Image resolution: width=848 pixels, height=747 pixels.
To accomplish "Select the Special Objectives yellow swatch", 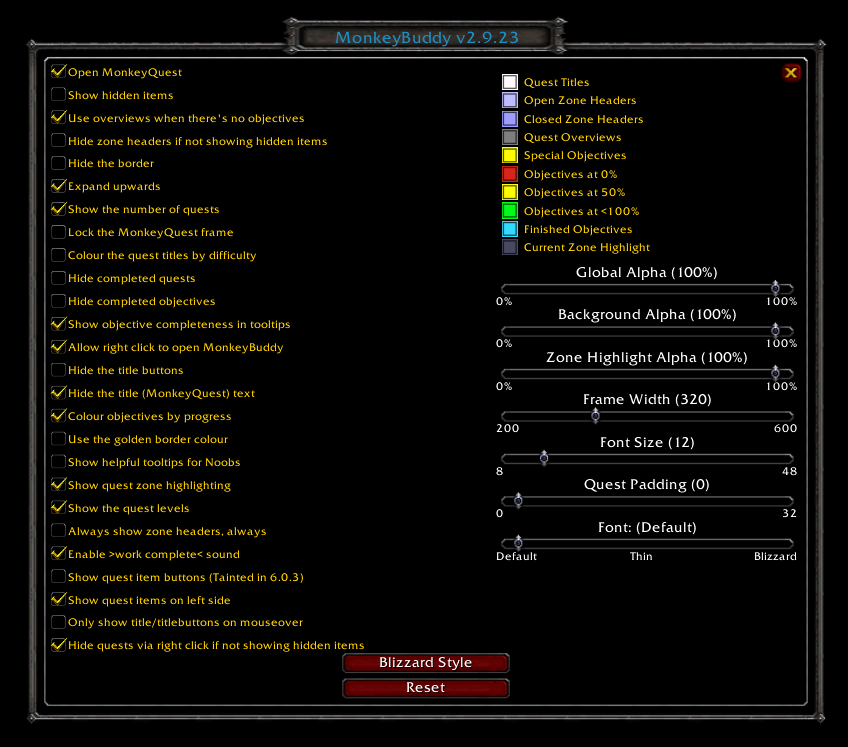I will point(510,155).
